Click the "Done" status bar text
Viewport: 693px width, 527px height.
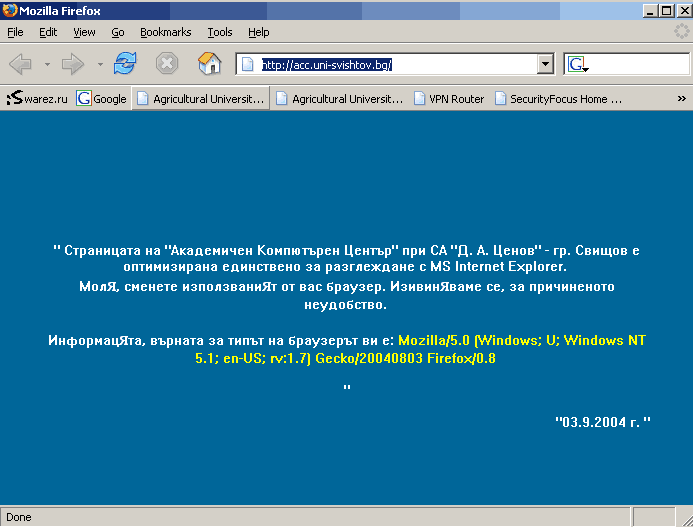19,517
